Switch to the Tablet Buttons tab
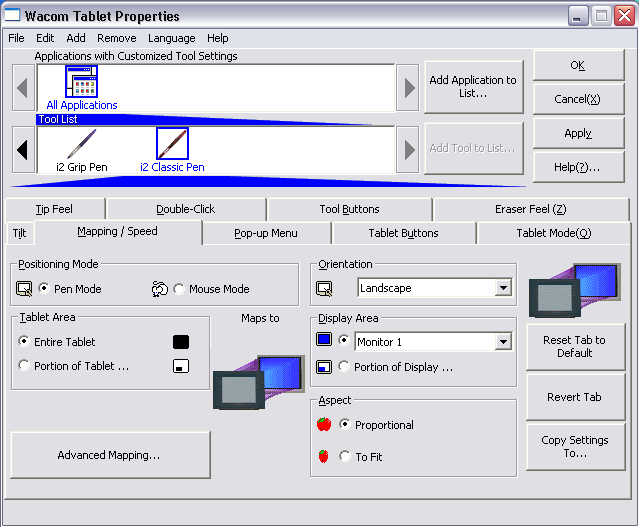 (403, 233)
